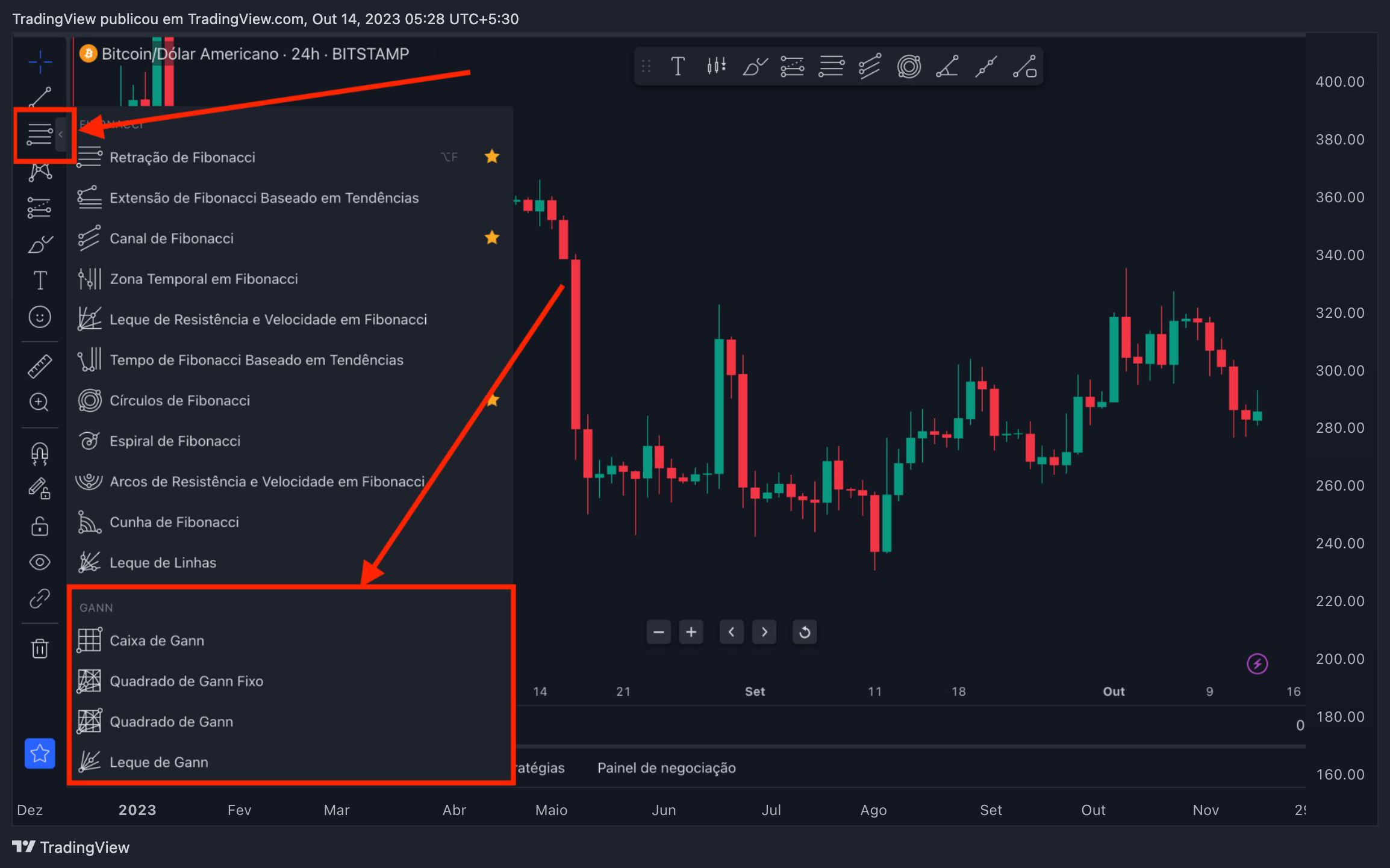Select Caixa de Gann
The height and width of the screenshot is (868, 1390).
[290, 640]
